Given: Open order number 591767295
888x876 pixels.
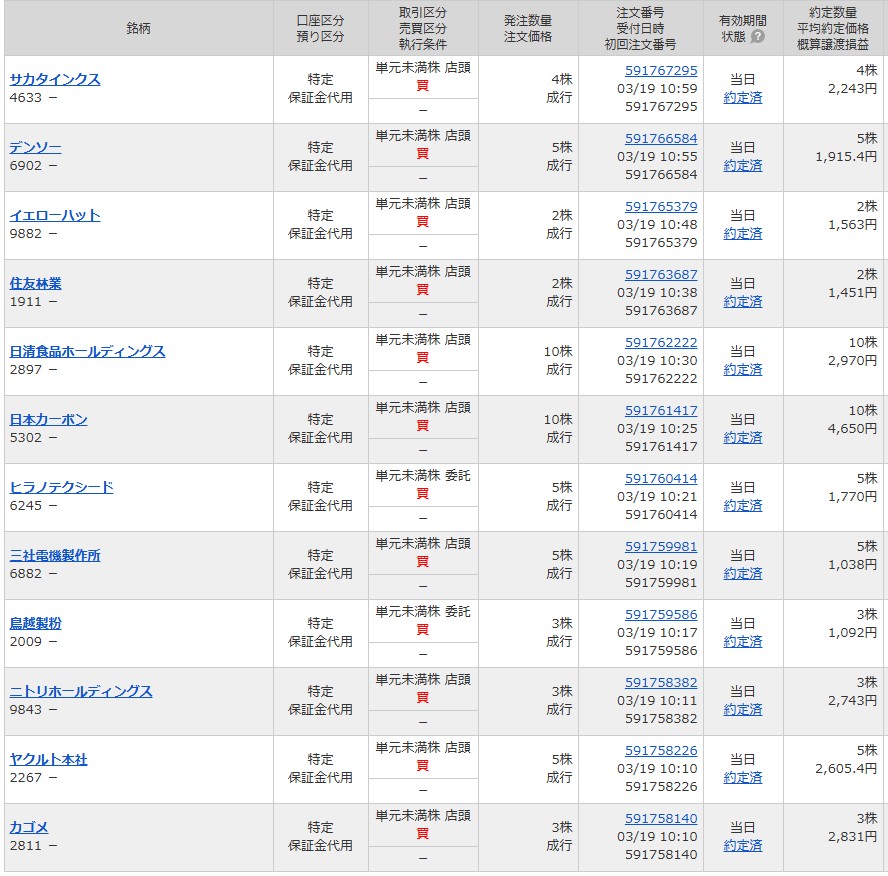Looking at the screenshot, I should 661,71.
